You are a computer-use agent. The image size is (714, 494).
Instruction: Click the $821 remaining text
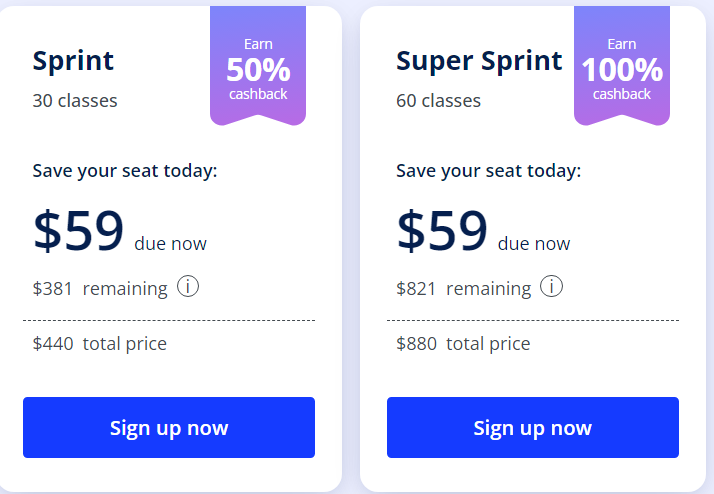tap(464, 289)
